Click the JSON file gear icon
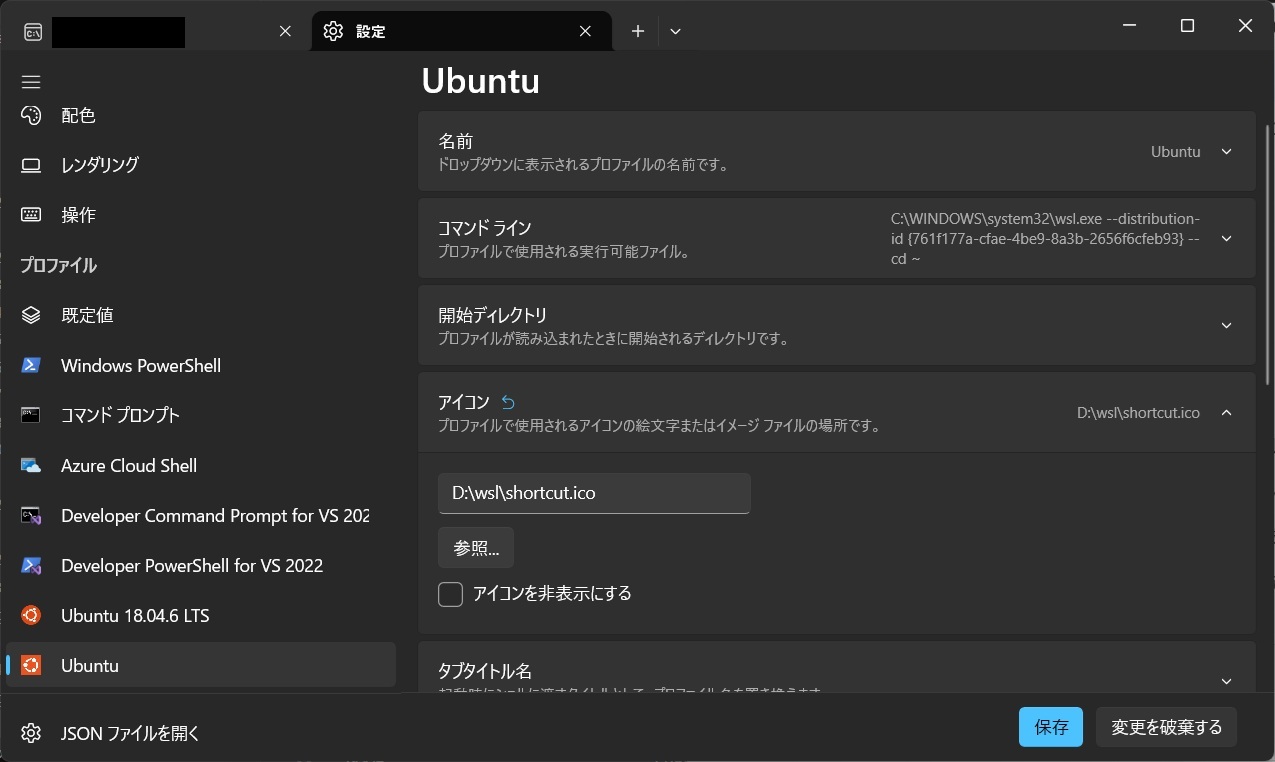The image size is (1275, 762). click(31, 733)
